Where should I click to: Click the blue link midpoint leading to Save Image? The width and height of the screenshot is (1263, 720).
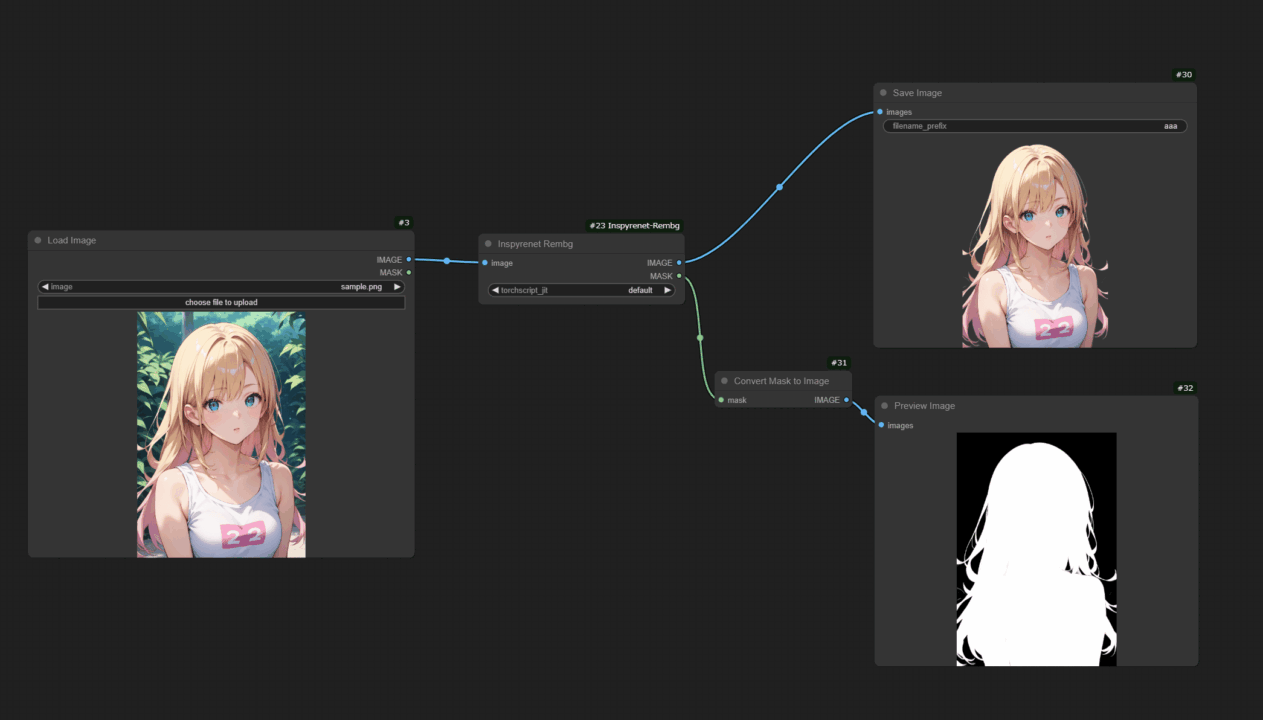[779, 187]
